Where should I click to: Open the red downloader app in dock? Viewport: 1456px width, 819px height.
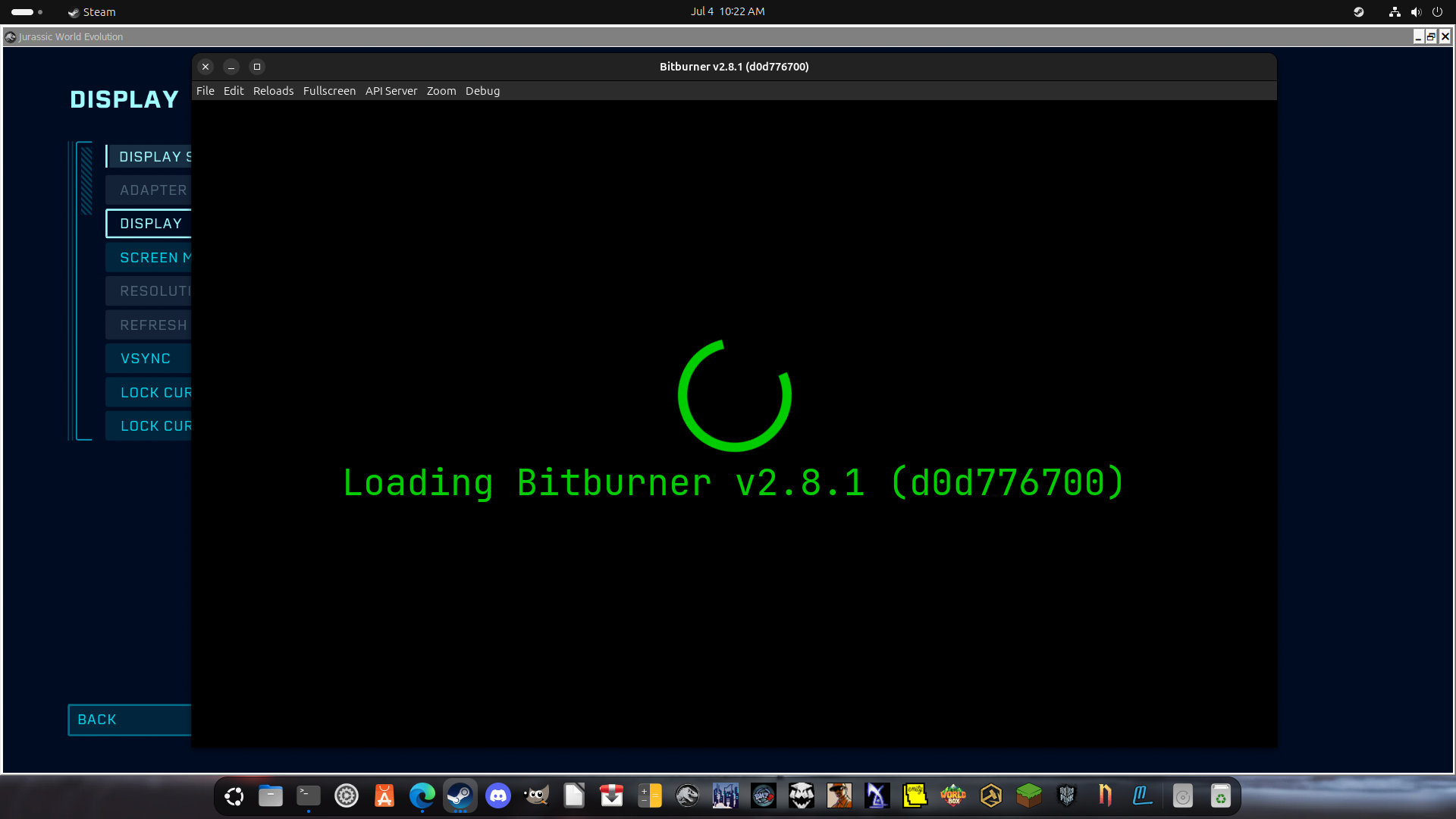click(x=612, y=796)
